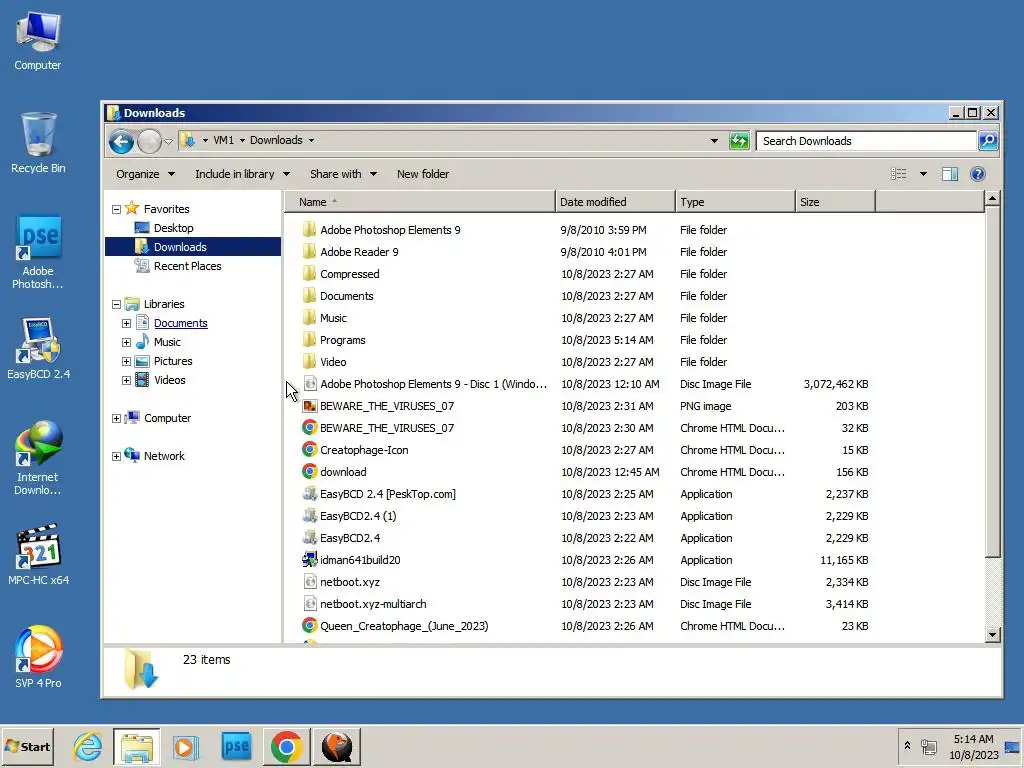Click the file list scroll up arrow
Image resolution: width=1024 pixels, height=768 pixels.
pos(992,198)
